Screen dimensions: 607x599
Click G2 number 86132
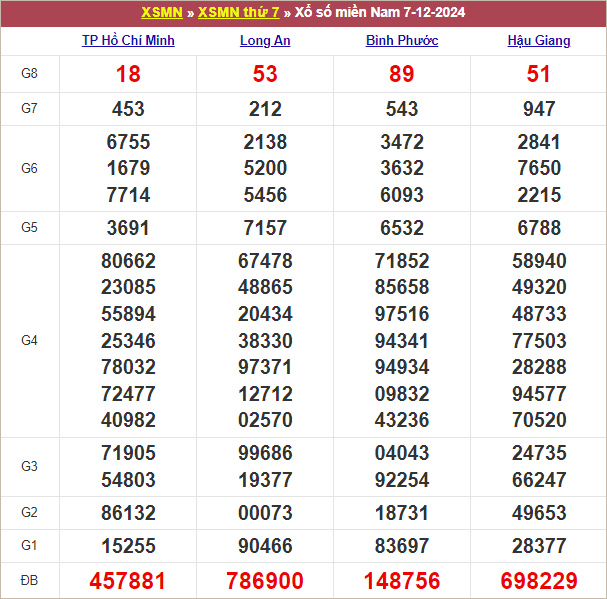click(128, 513)
